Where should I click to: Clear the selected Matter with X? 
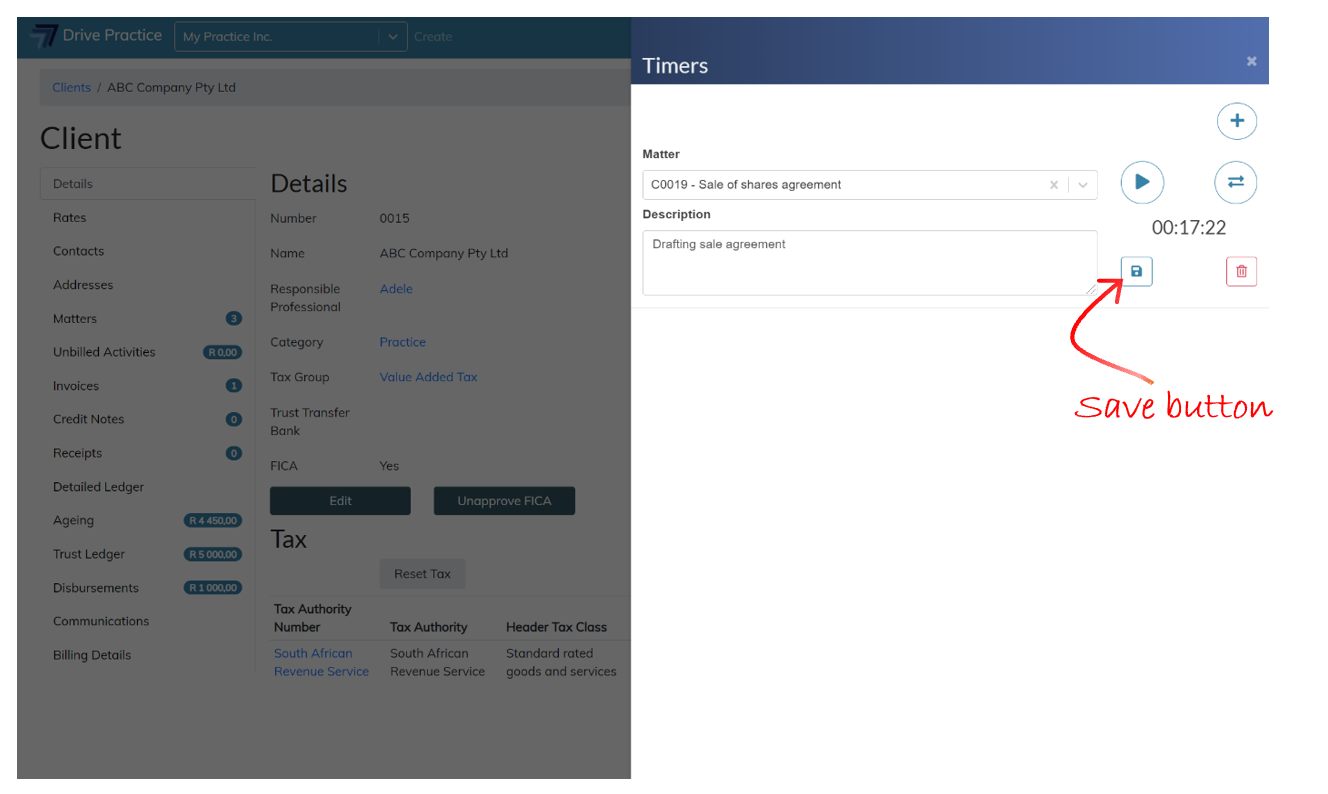[1053, 185]
